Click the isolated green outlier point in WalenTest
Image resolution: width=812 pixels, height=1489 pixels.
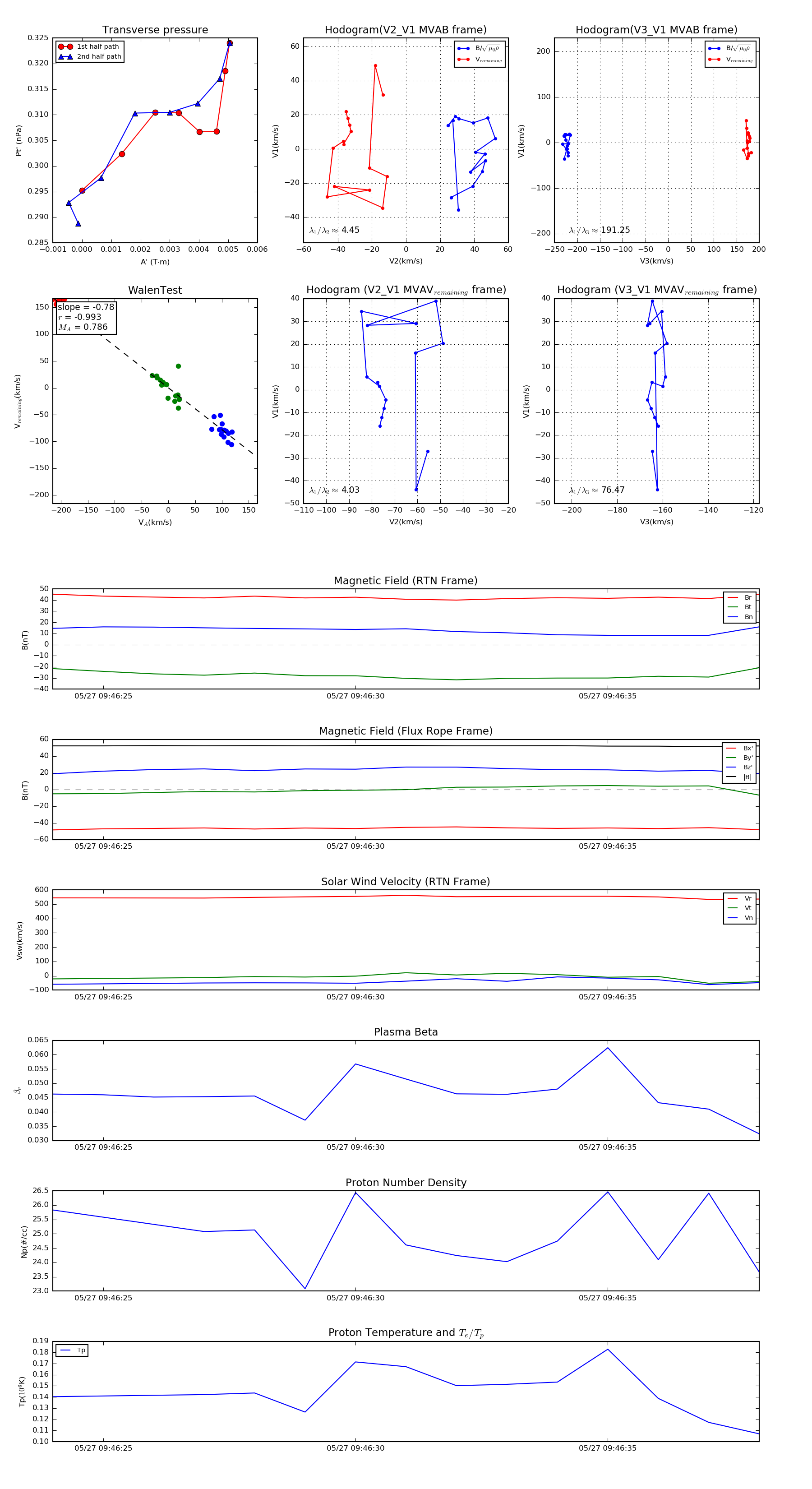click(178, 366)
